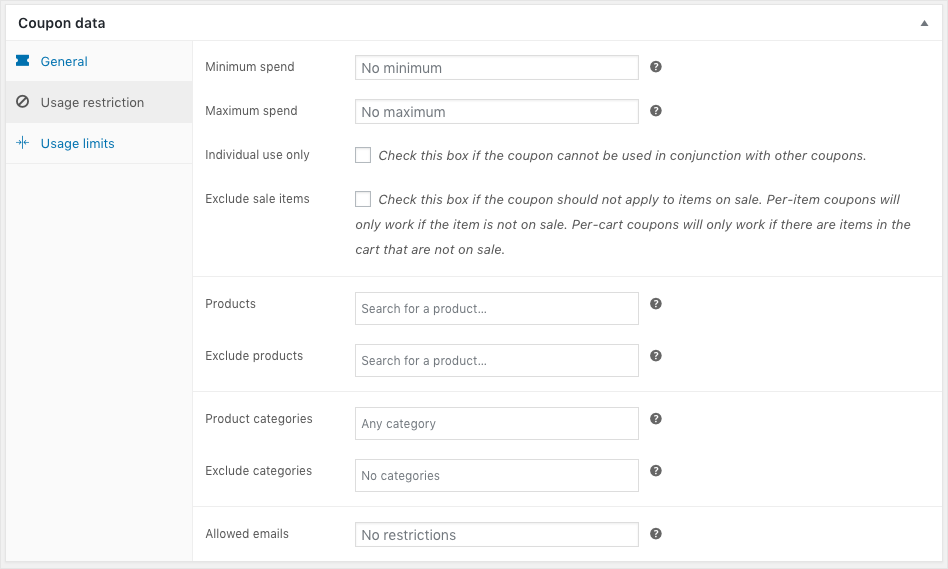This screenshot has height=569, width=948.
Task: Click into the Maximum spend field
Action: pos(496,112)
